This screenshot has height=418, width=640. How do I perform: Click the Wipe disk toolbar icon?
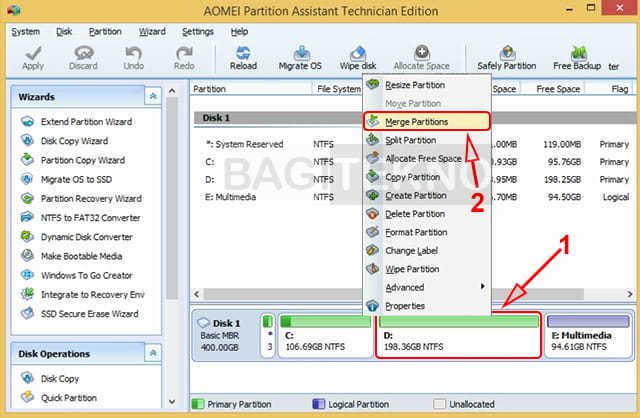[358, 58]
